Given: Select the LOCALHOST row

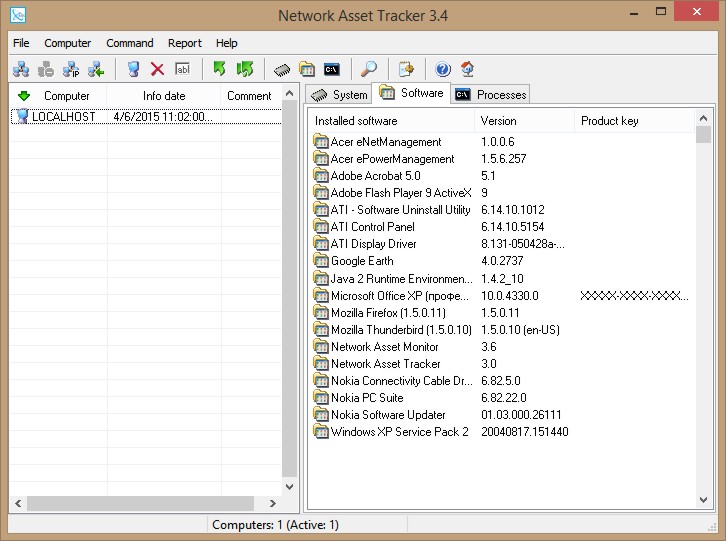Looking at the screenshot, I should (146, 117).
